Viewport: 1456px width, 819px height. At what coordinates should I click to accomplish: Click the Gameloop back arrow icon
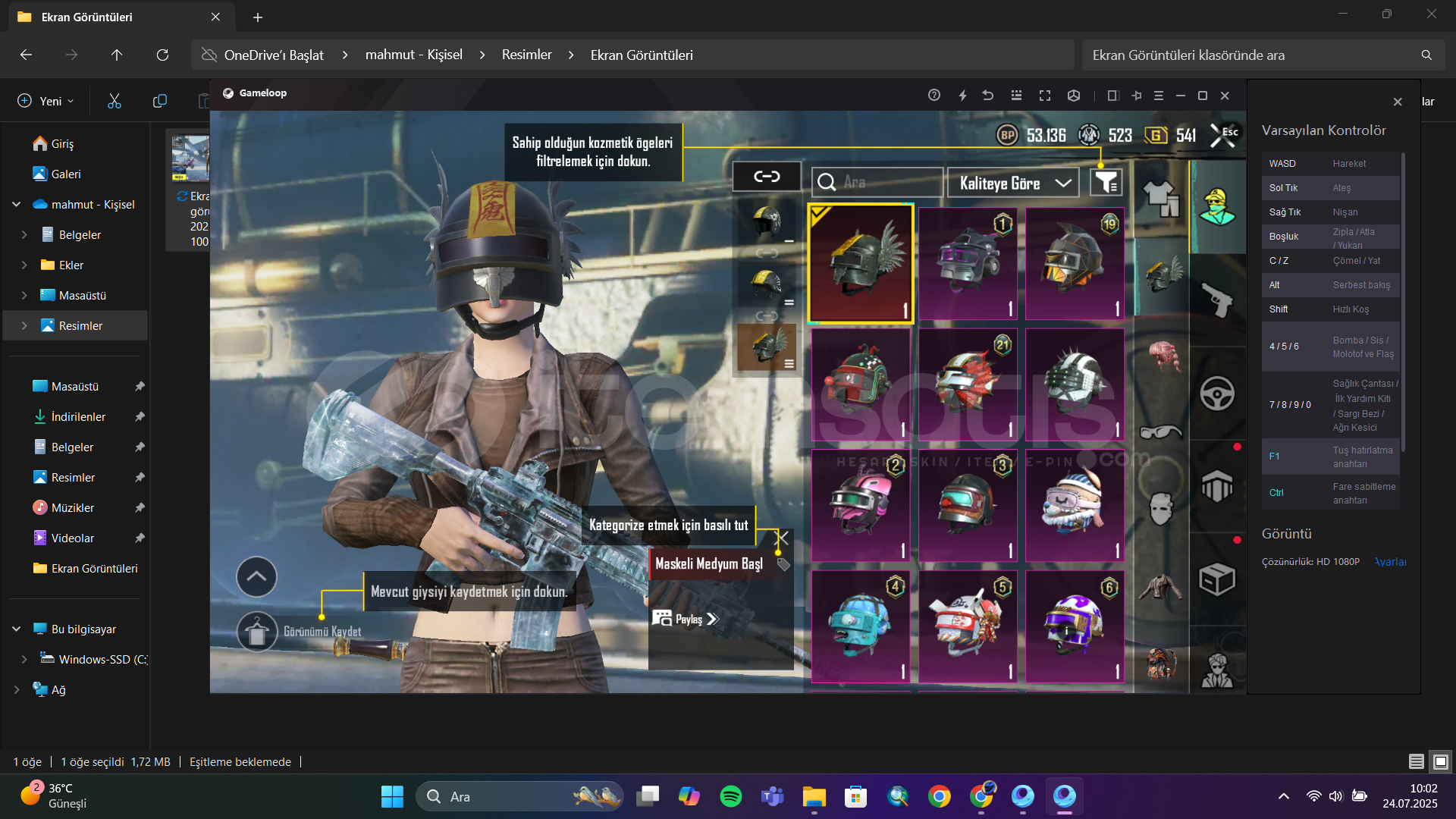[987, 96]
